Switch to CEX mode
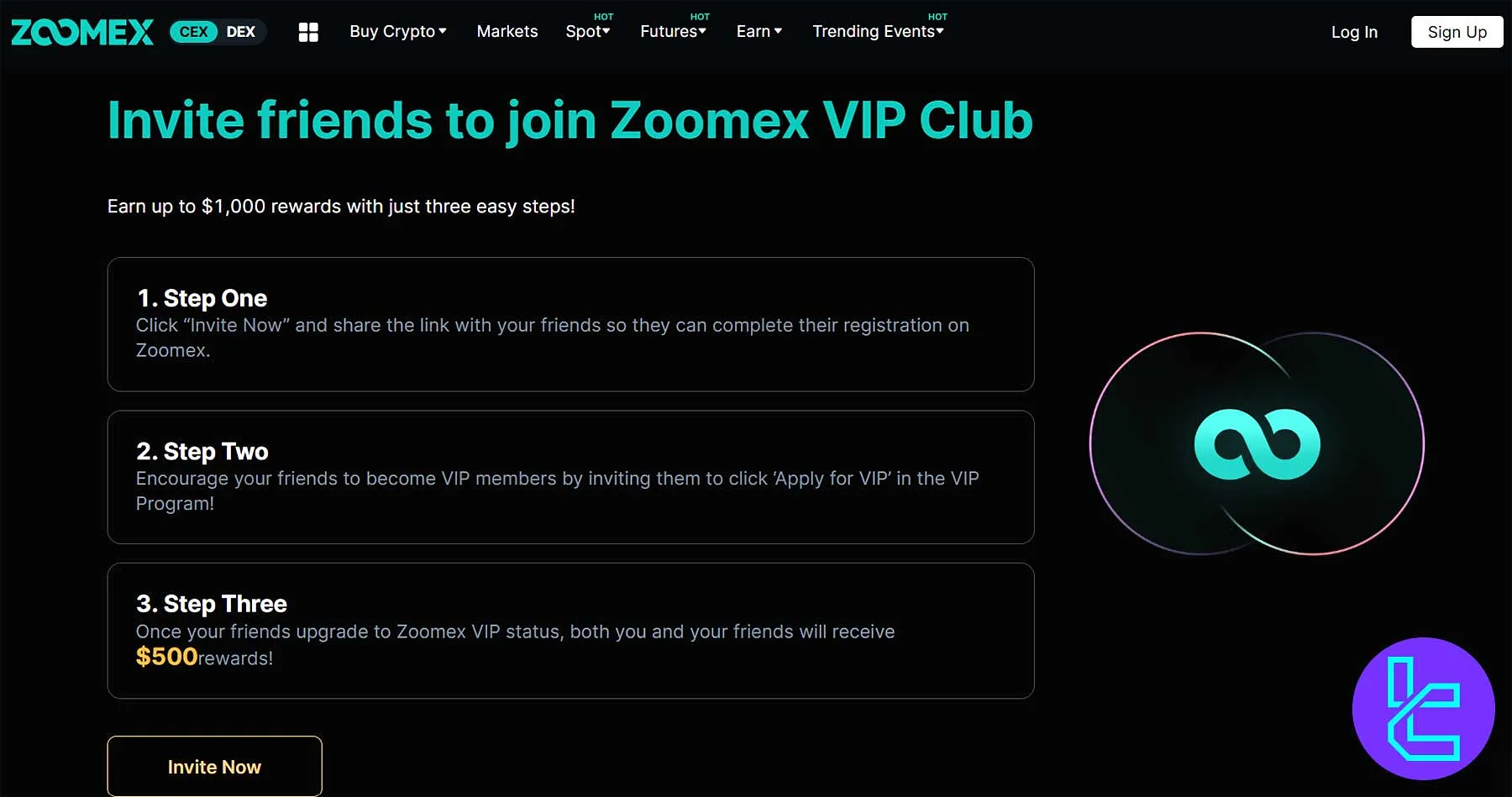1512x797 pixels. [194, 32]
